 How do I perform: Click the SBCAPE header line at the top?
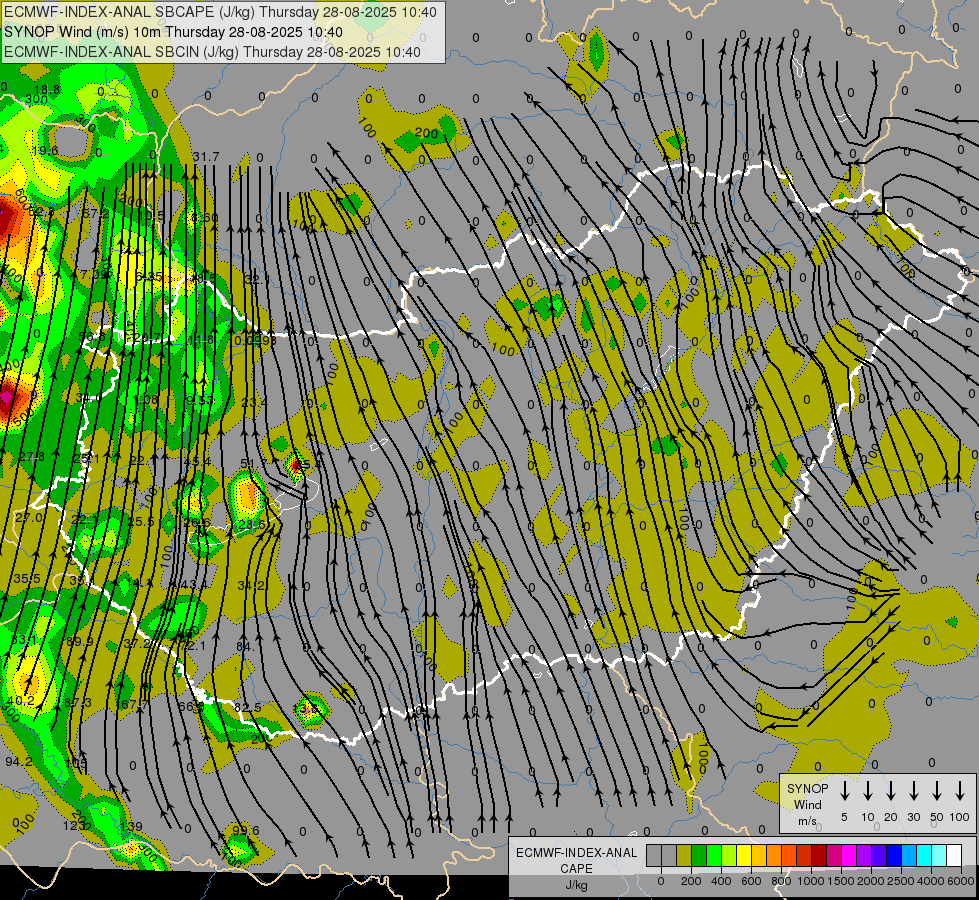pos(220,12)
